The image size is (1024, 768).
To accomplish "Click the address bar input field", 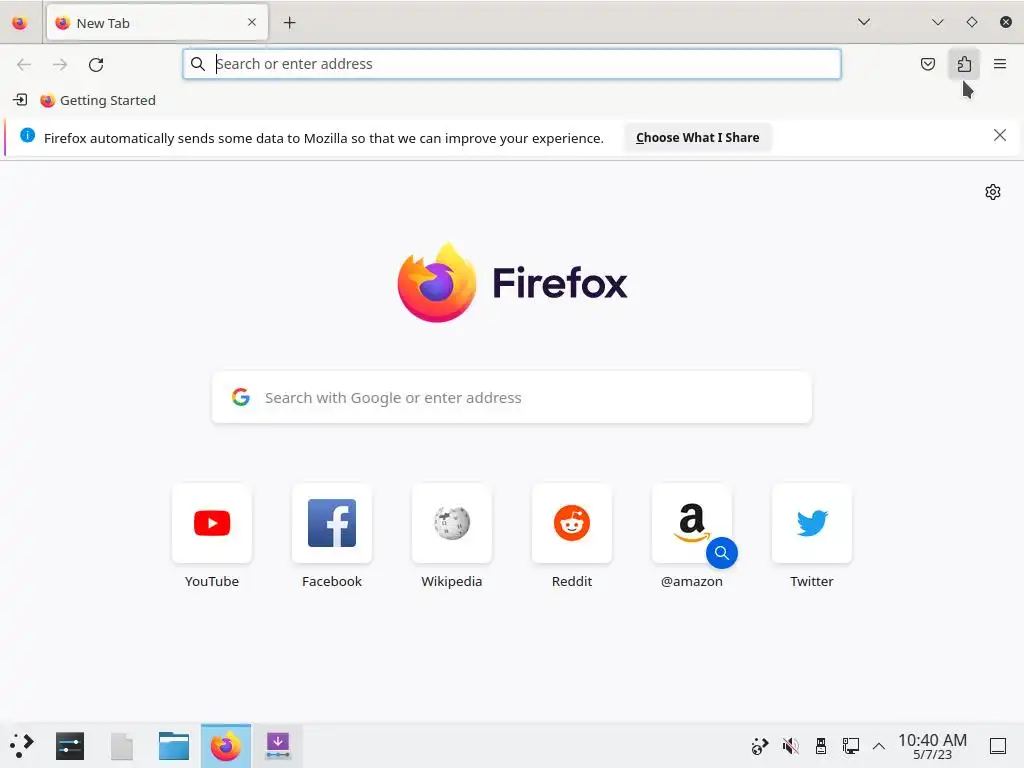I will [x=512, y=64].
